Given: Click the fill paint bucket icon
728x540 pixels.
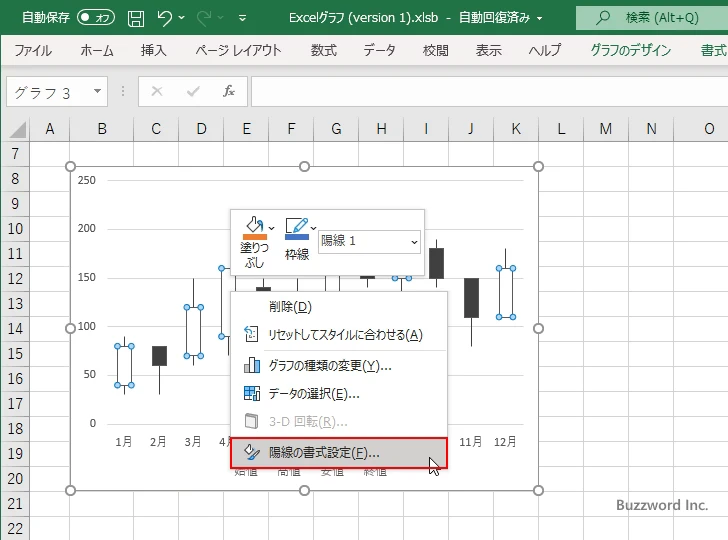Looking at the screenshot, I should (x=253, y=225).
